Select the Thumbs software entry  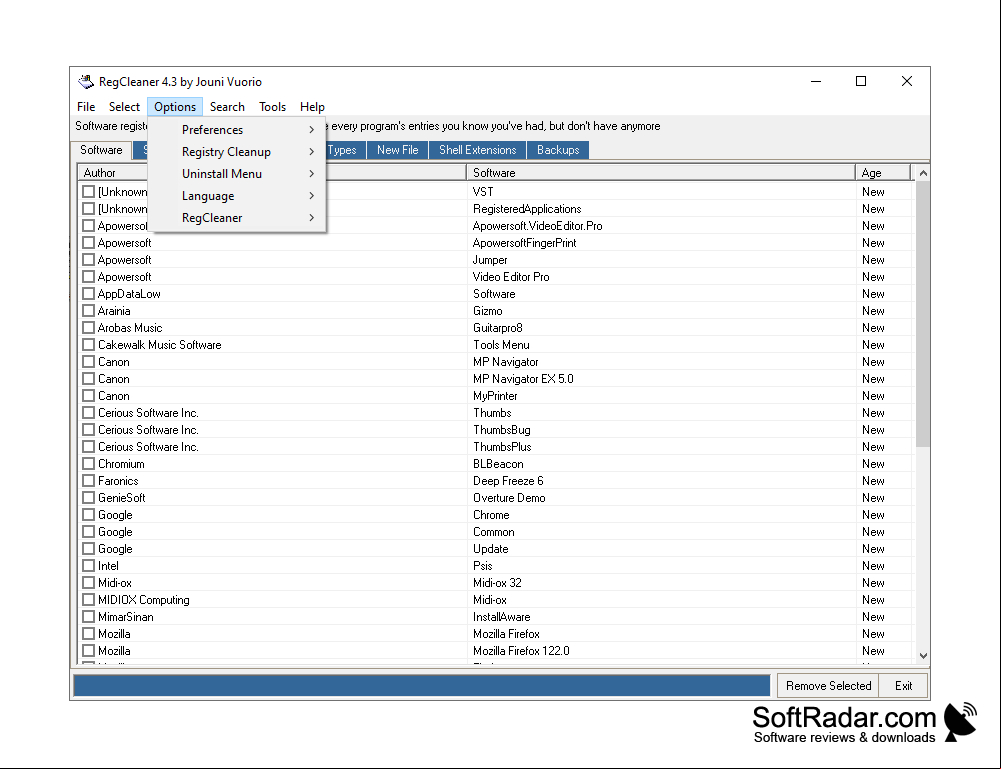(x=492, y=414)
